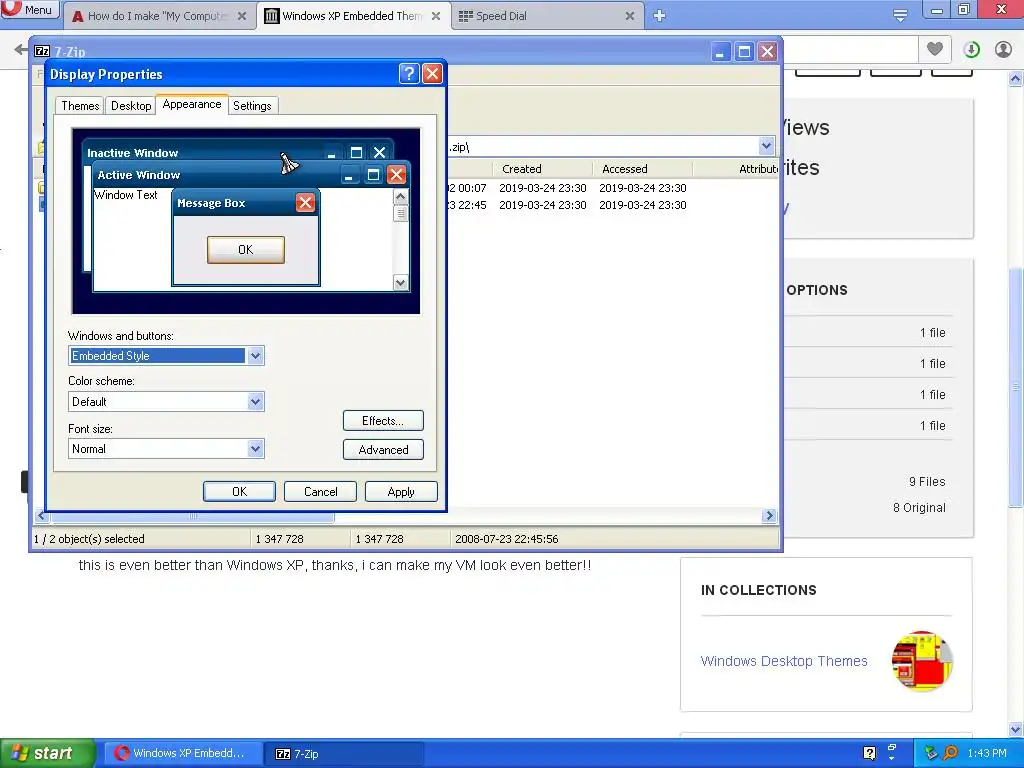This screenshot has height=768, width=1024.
Task: Expand the Windows and buttons dropdown
Action: [255, 356]
